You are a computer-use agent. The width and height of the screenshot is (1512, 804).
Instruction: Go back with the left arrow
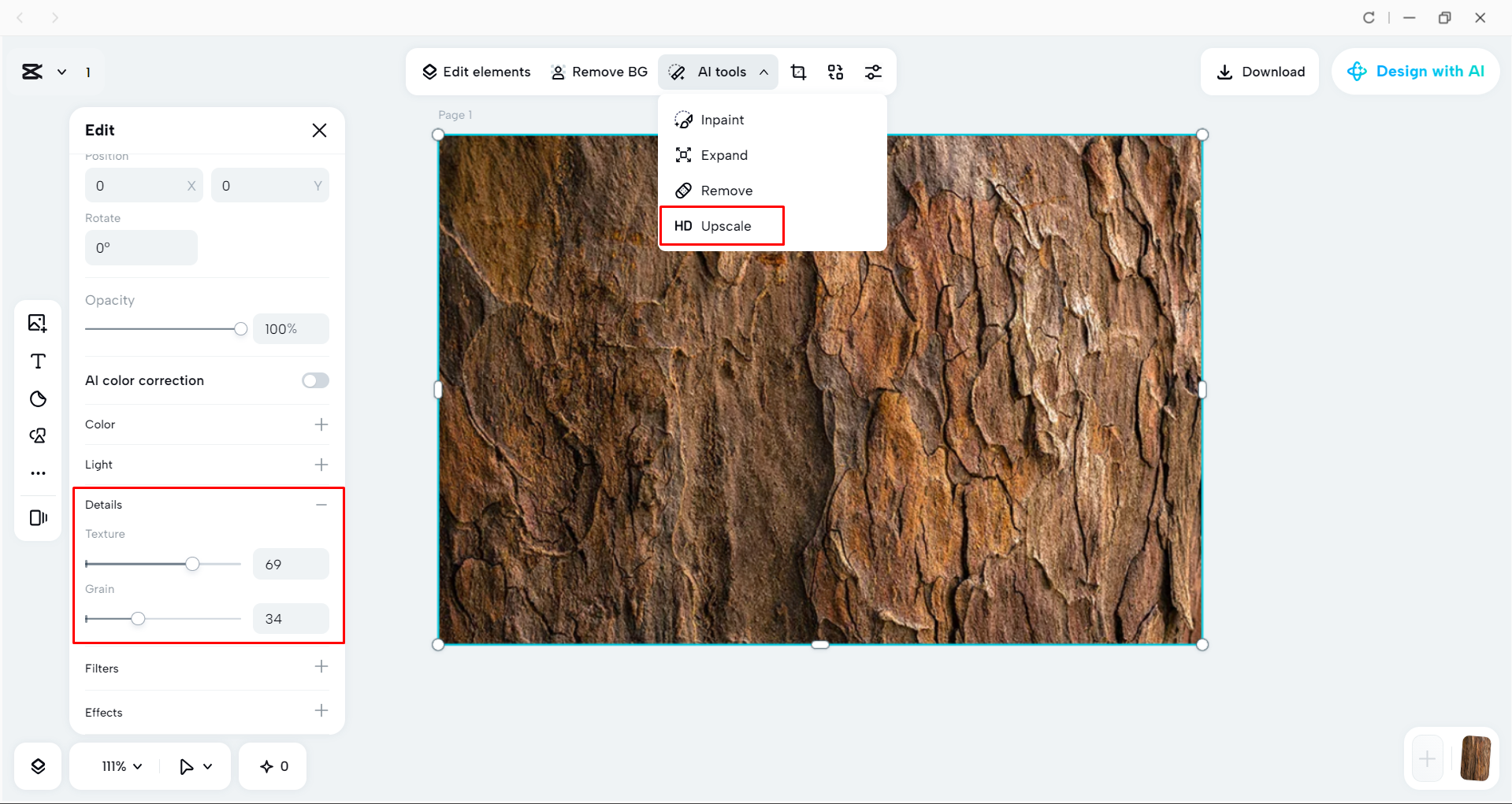(x=20, y=17)
